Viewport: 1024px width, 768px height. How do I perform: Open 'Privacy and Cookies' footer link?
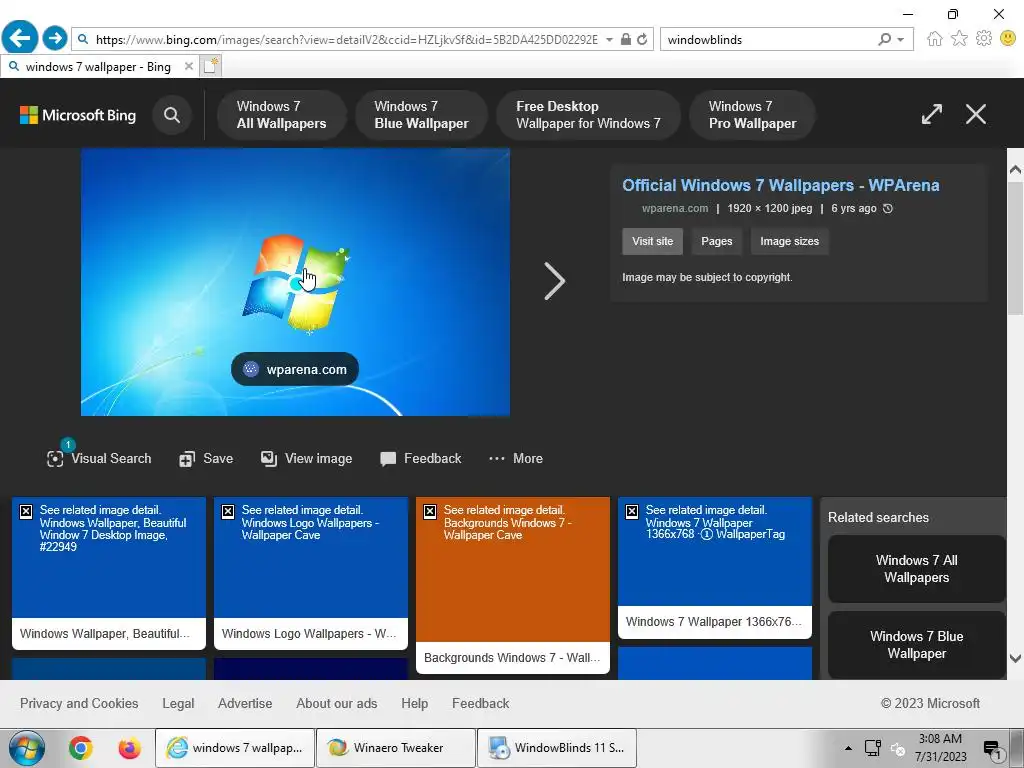79,703
